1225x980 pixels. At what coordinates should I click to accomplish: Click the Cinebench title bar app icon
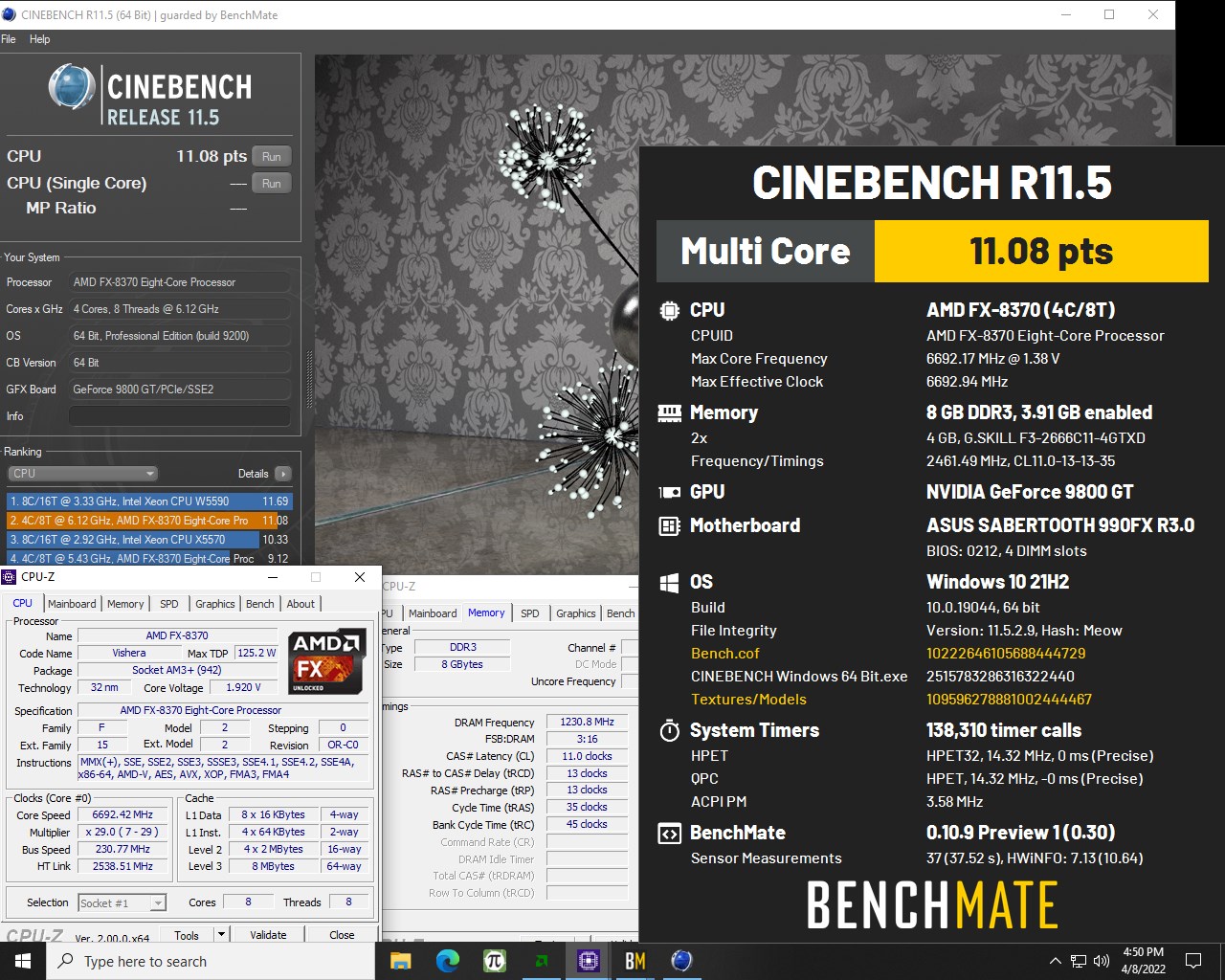pos(10,14)
